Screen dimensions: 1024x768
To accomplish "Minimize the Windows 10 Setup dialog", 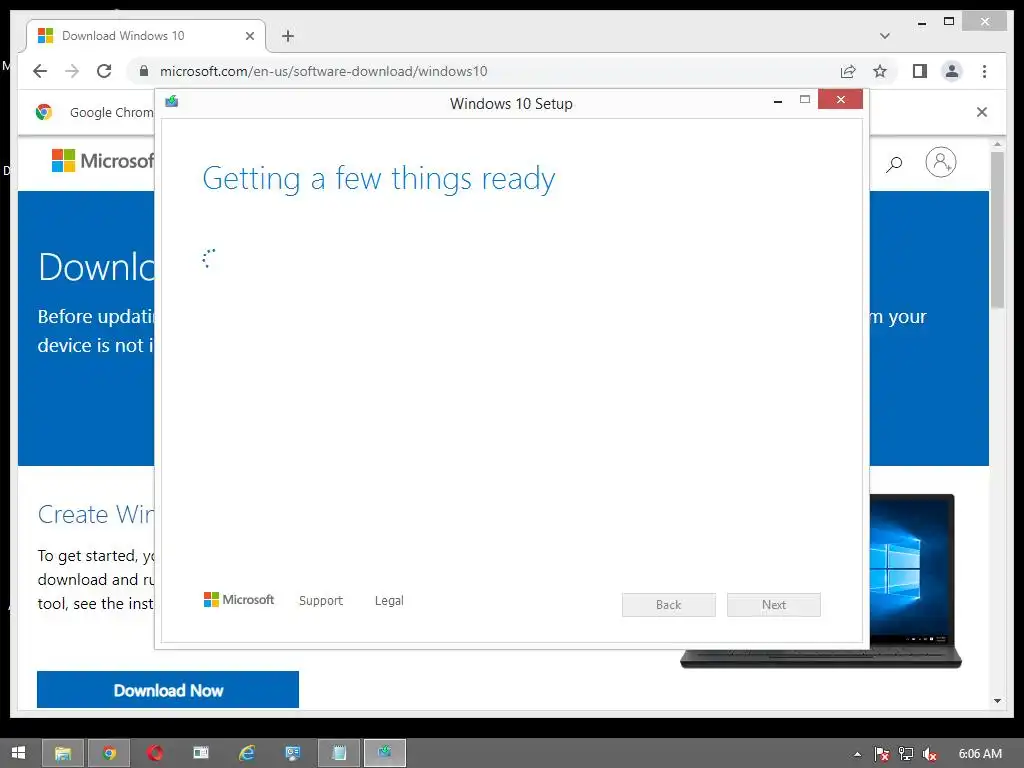I will coord(778,101).
